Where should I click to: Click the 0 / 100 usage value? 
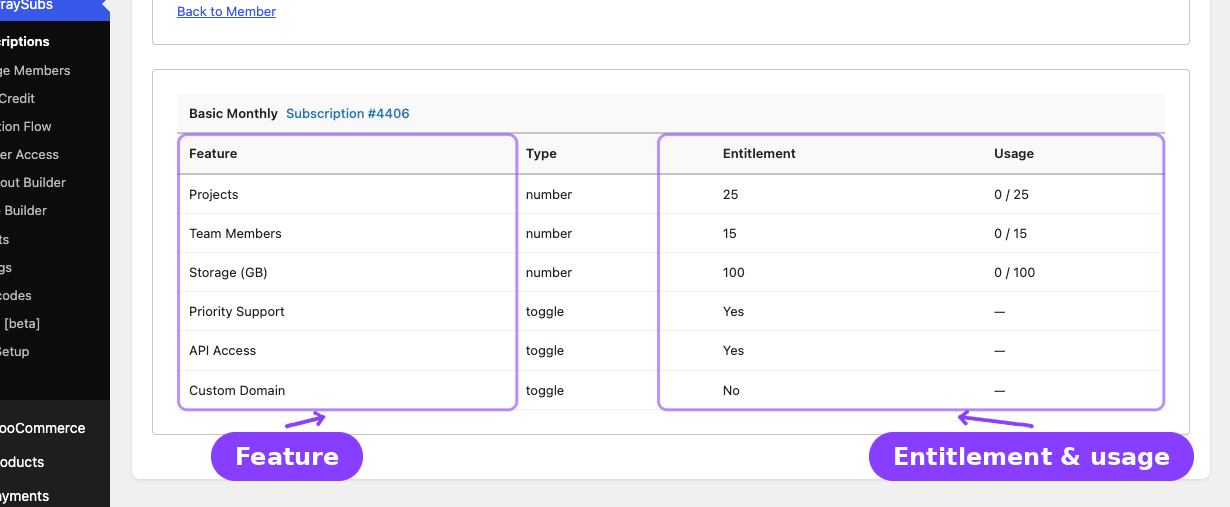(1015, 272)
